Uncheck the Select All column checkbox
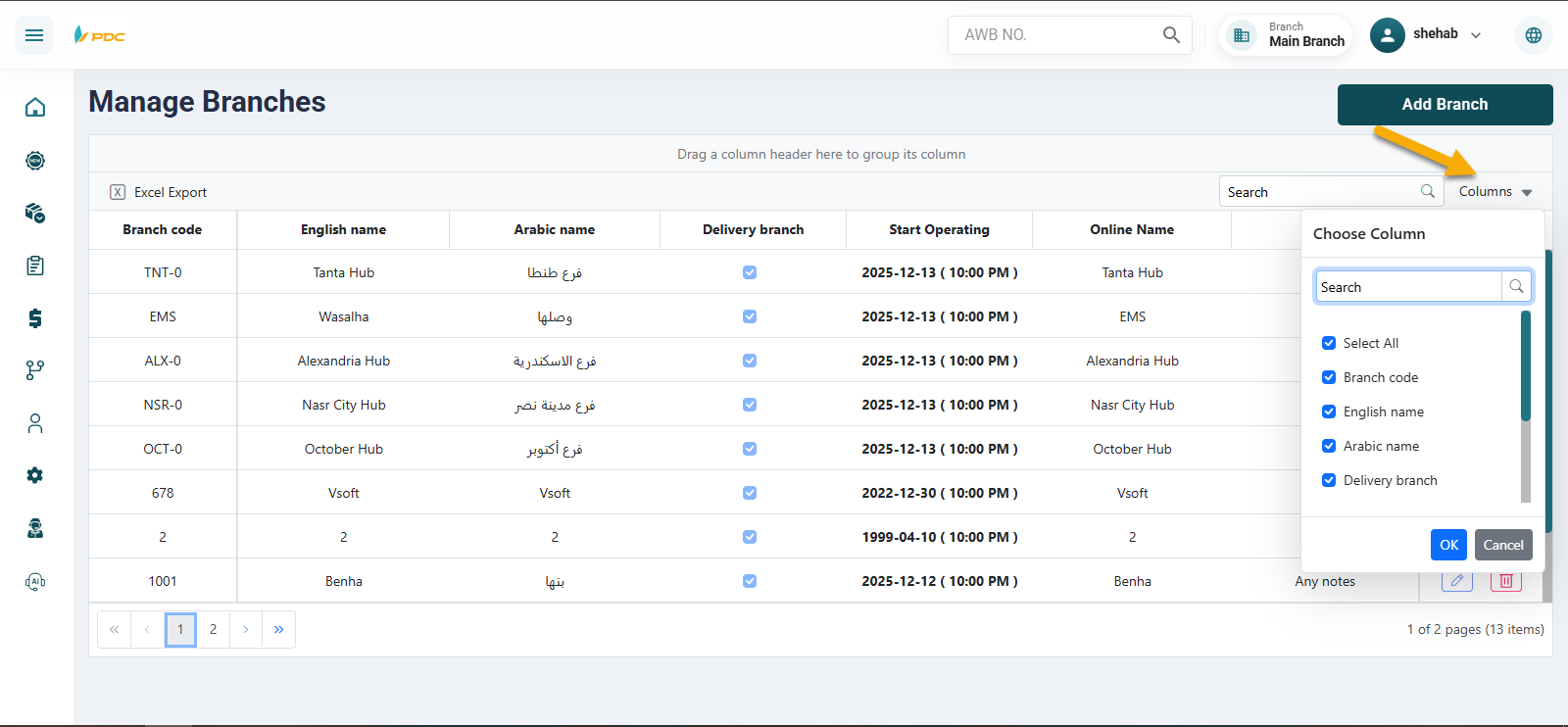1568x727 pixels. pyautogui.click(x=1329, y=343)
